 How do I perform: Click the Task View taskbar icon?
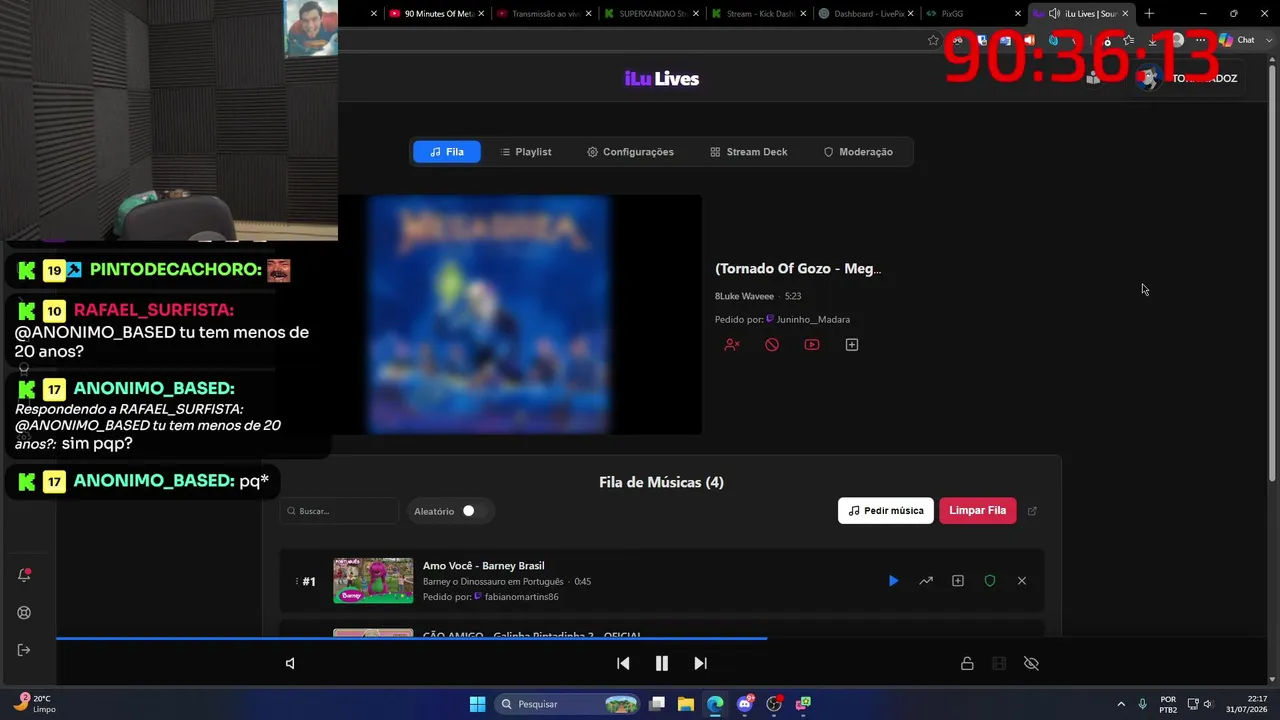click(657, 704)
